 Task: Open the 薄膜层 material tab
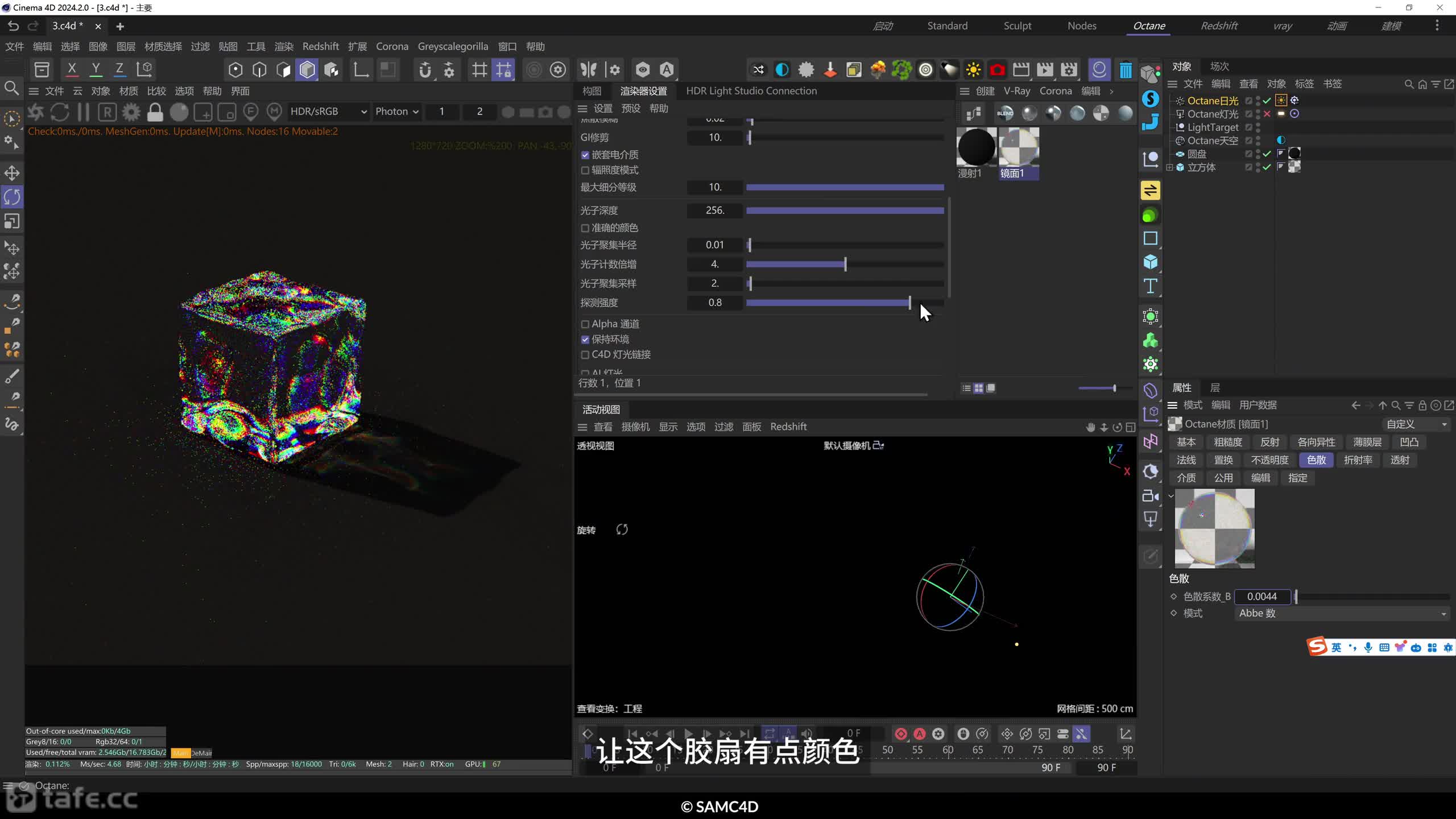1367,442
